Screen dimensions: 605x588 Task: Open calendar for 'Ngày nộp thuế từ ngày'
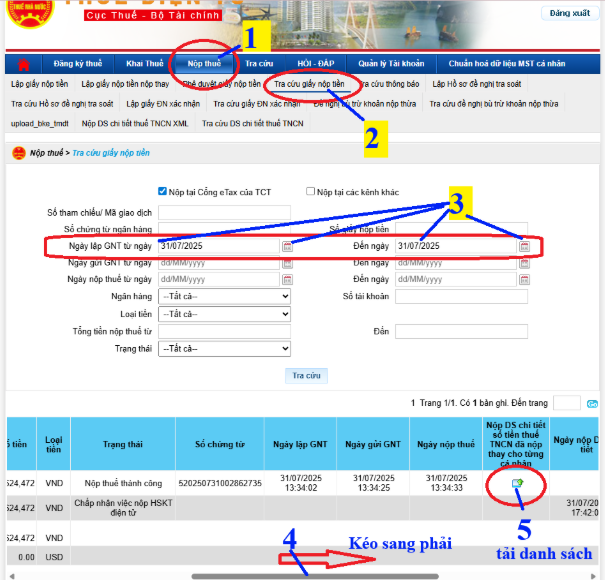click(287, 280)
